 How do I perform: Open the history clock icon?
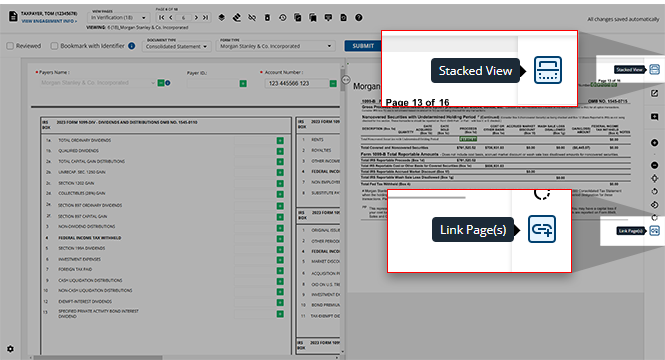(282, 17)
